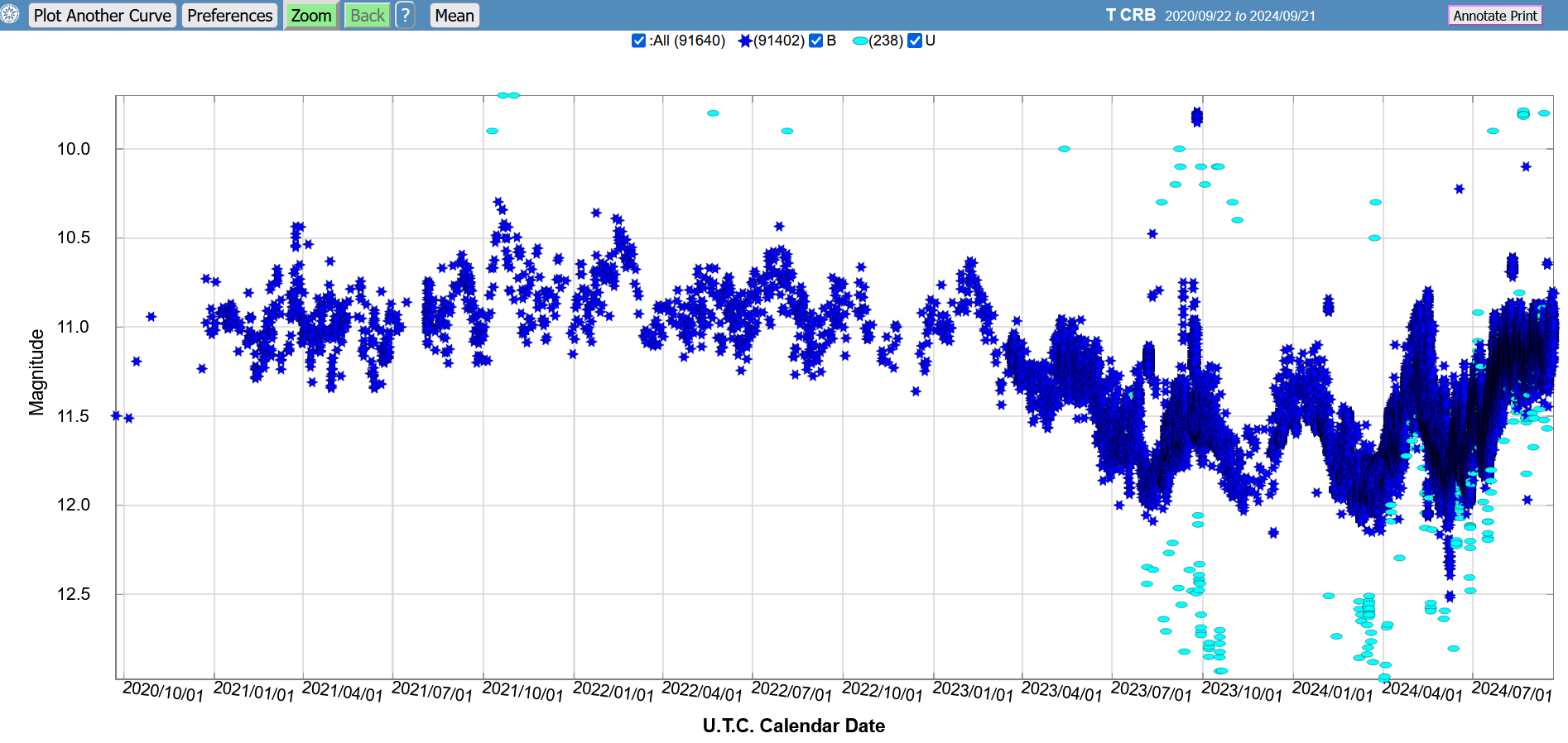Screen dimensions: 1568x743
Task: Click the Back button
Action: click(x=368, y=15)
